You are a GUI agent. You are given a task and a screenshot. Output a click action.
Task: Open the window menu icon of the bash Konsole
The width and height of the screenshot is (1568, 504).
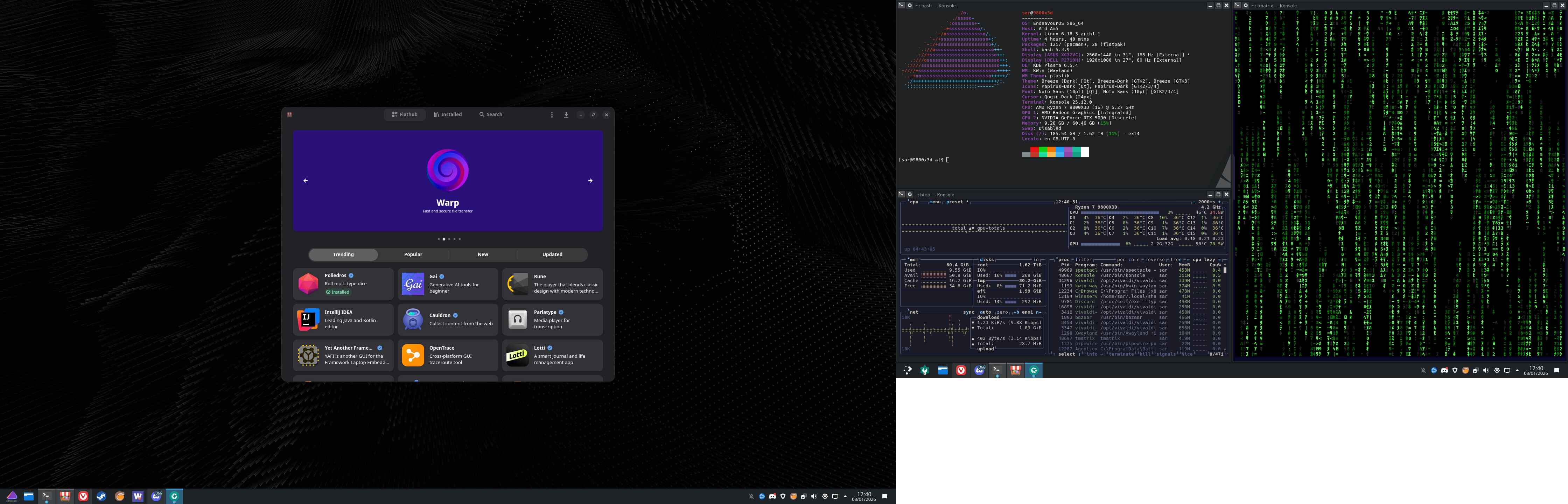902,6
